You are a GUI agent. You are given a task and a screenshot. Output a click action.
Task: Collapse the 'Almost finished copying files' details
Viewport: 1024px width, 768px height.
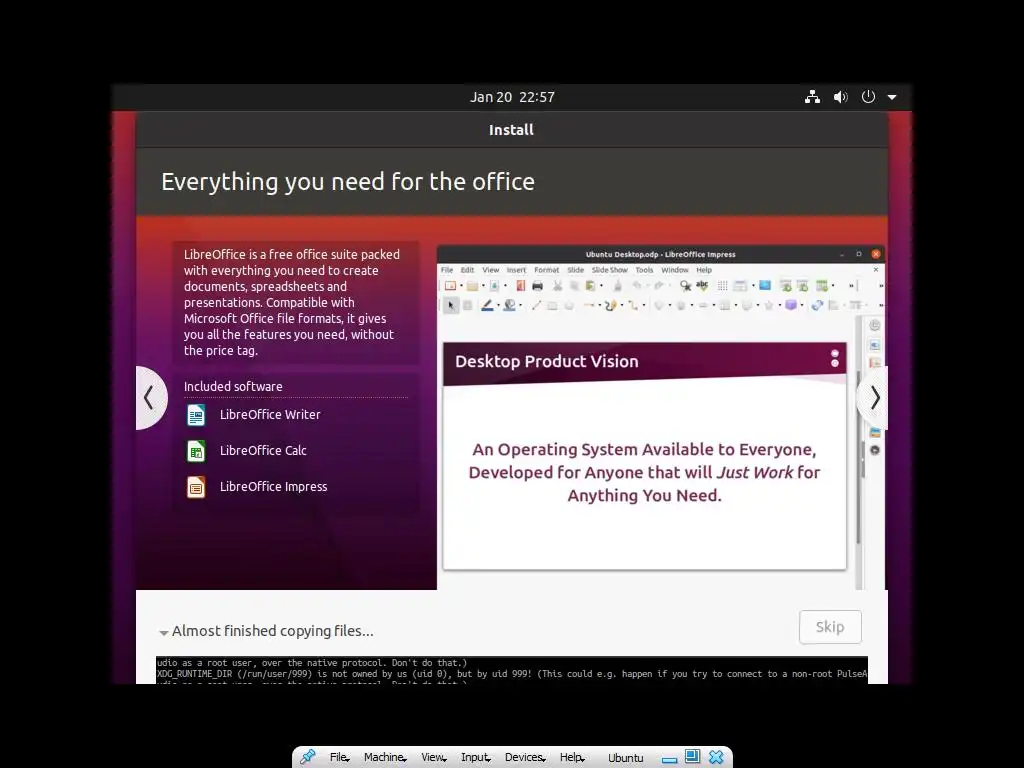163,632
